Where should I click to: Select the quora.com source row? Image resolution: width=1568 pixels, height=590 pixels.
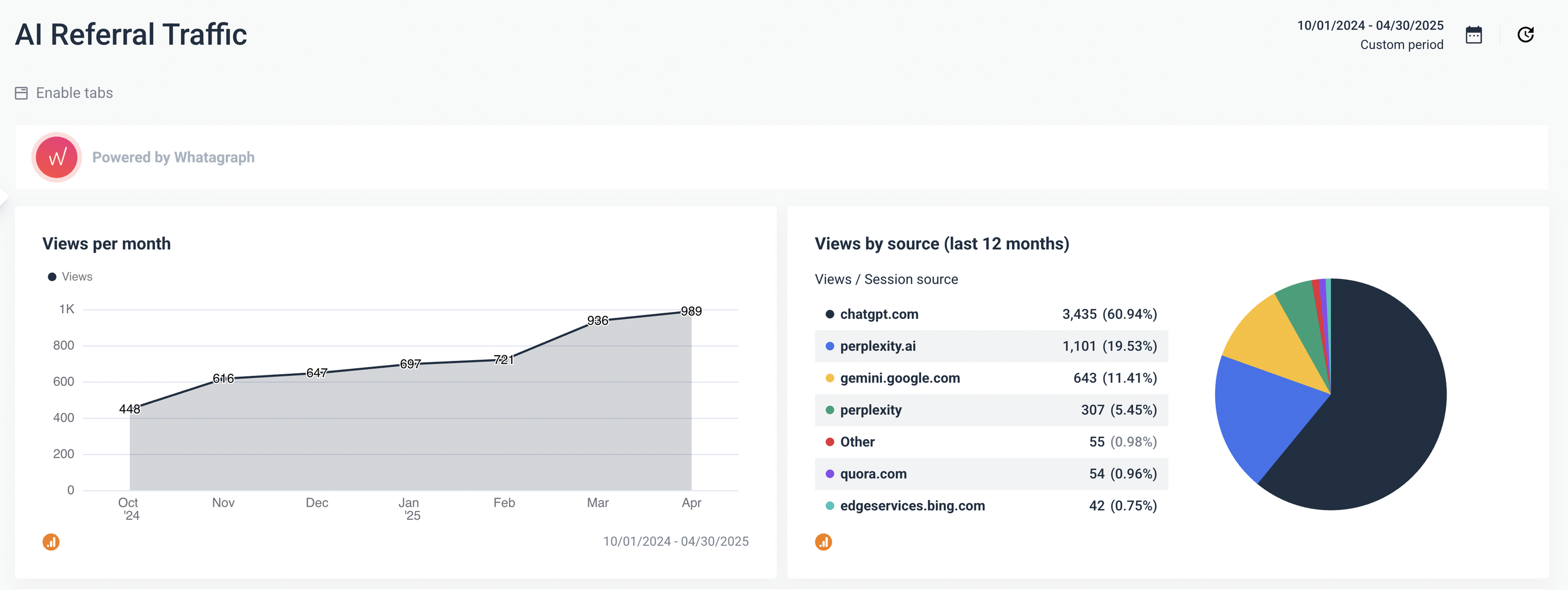pyautogui.click(x=992, y=473)
